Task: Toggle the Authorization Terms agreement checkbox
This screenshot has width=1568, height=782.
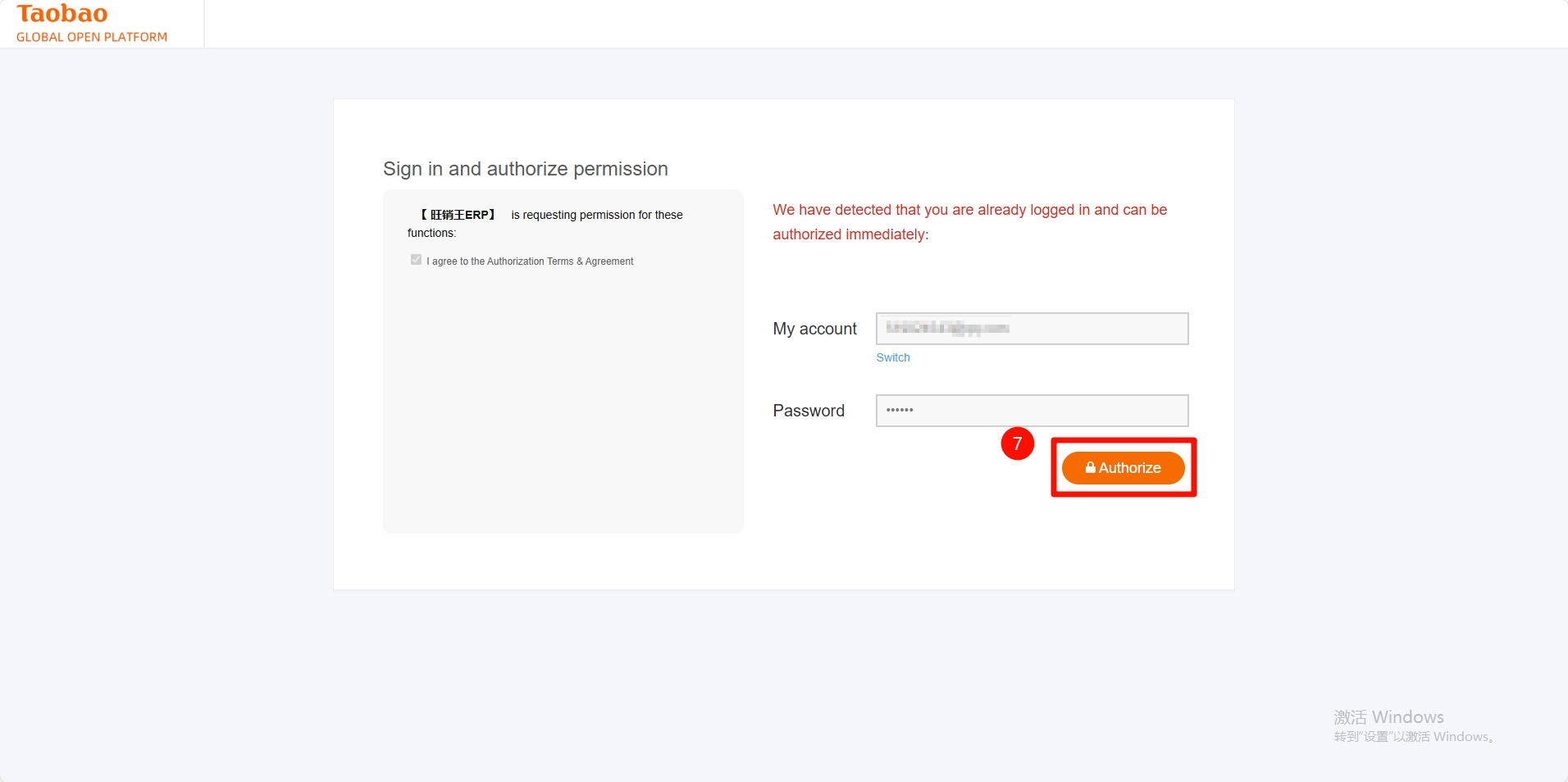Action: tap(416, 260)
